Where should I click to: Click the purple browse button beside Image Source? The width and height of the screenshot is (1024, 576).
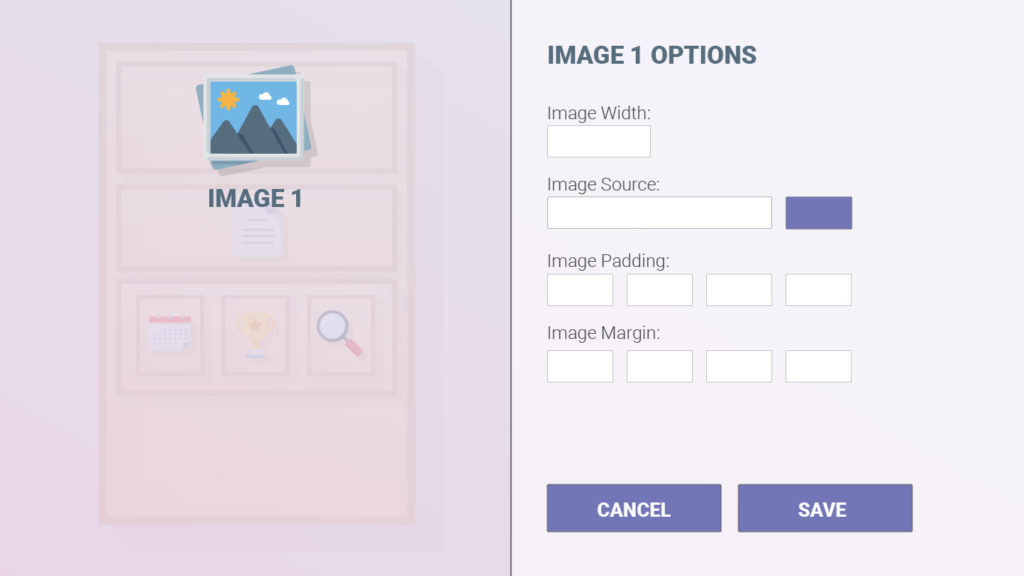click(818, 212)
